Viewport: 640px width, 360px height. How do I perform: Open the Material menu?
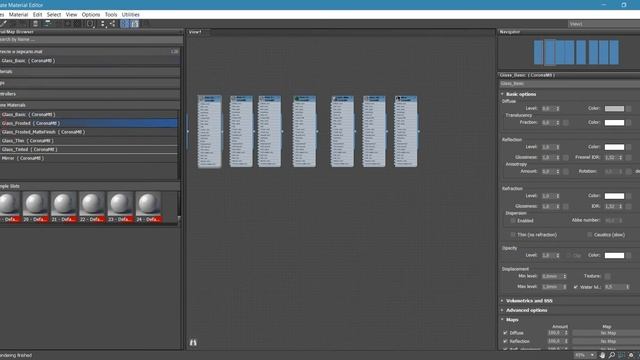pyautogui.click(x=18, y=14)
